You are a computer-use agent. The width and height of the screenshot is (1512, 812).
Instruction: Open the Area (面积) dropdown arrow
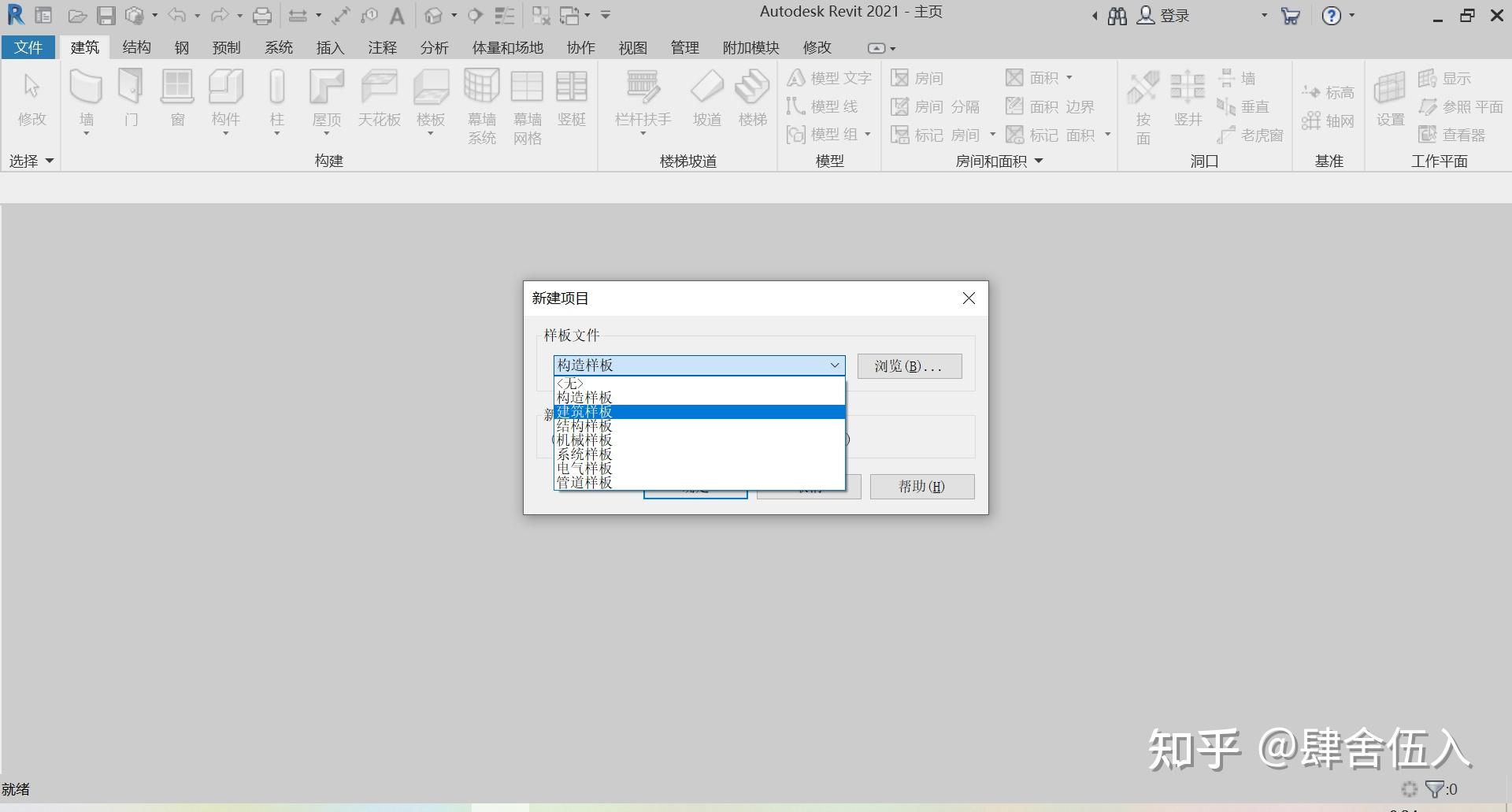point(1069,78)
